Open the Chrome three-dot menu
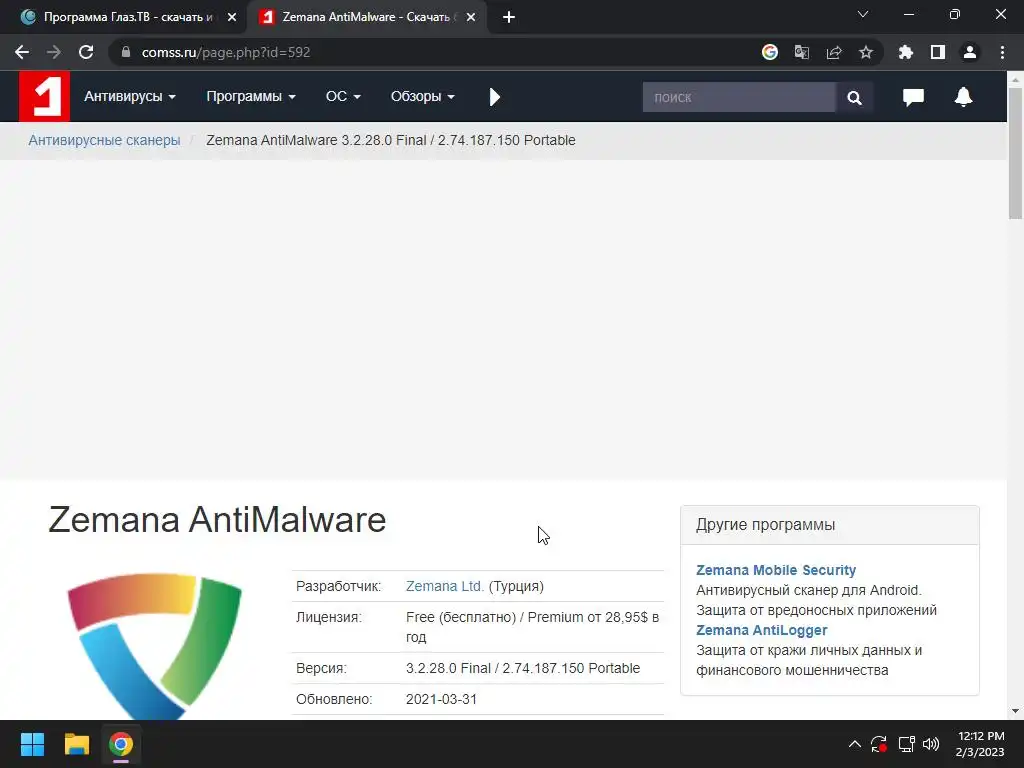Viewport: 1024px width, 768px height. coord(1002,52)
